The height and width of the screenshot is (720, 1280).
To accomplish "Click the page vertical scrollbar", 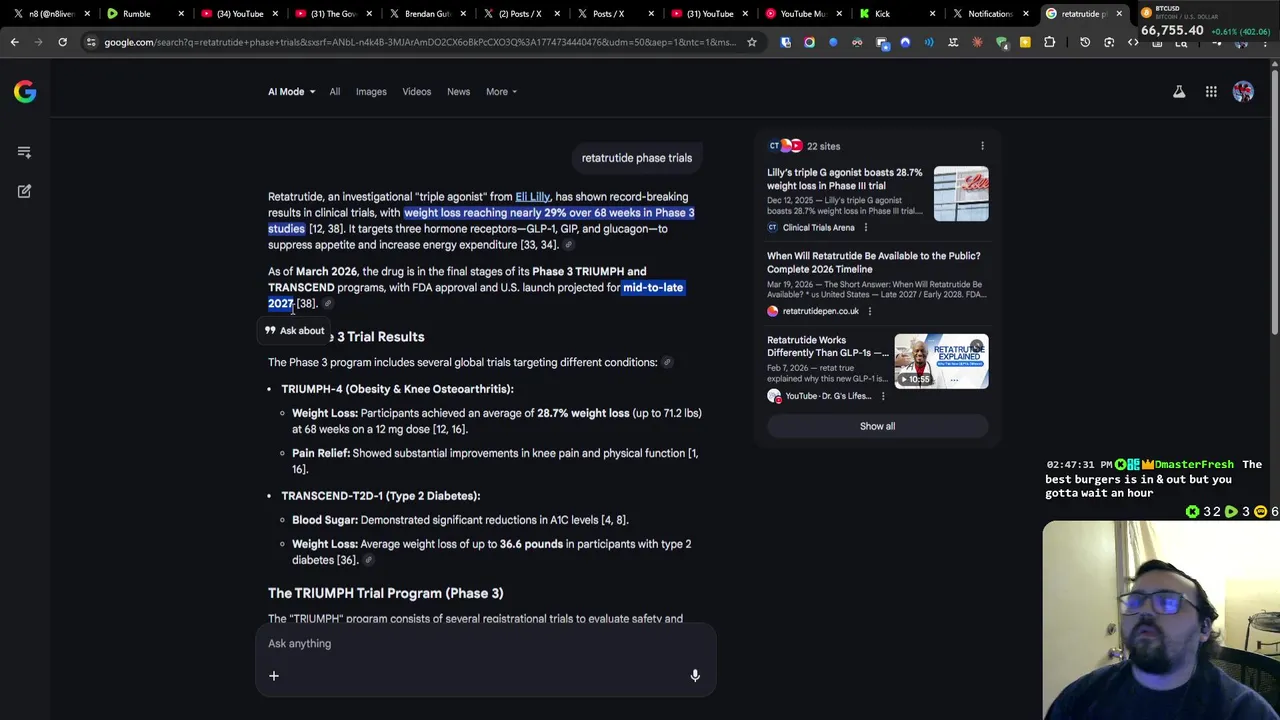I will pos(1274,200).
